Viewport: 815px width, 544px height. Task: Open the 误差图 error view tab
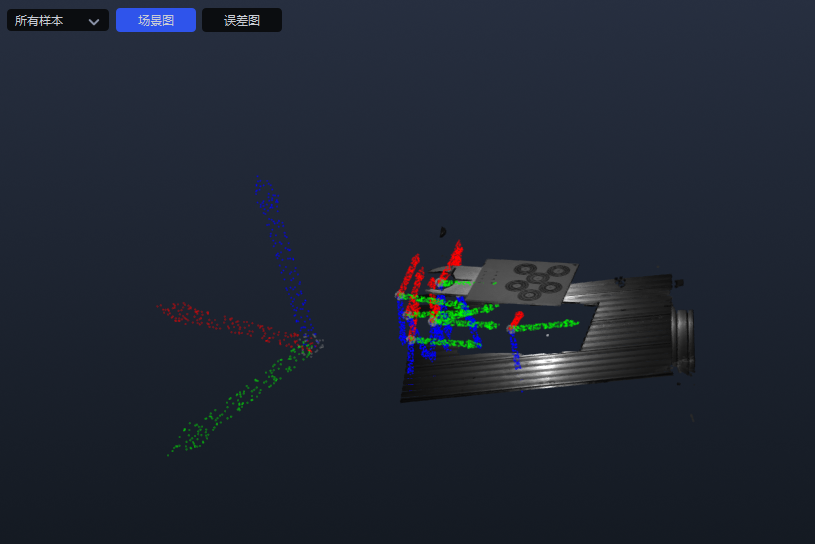tap(242, 20)
